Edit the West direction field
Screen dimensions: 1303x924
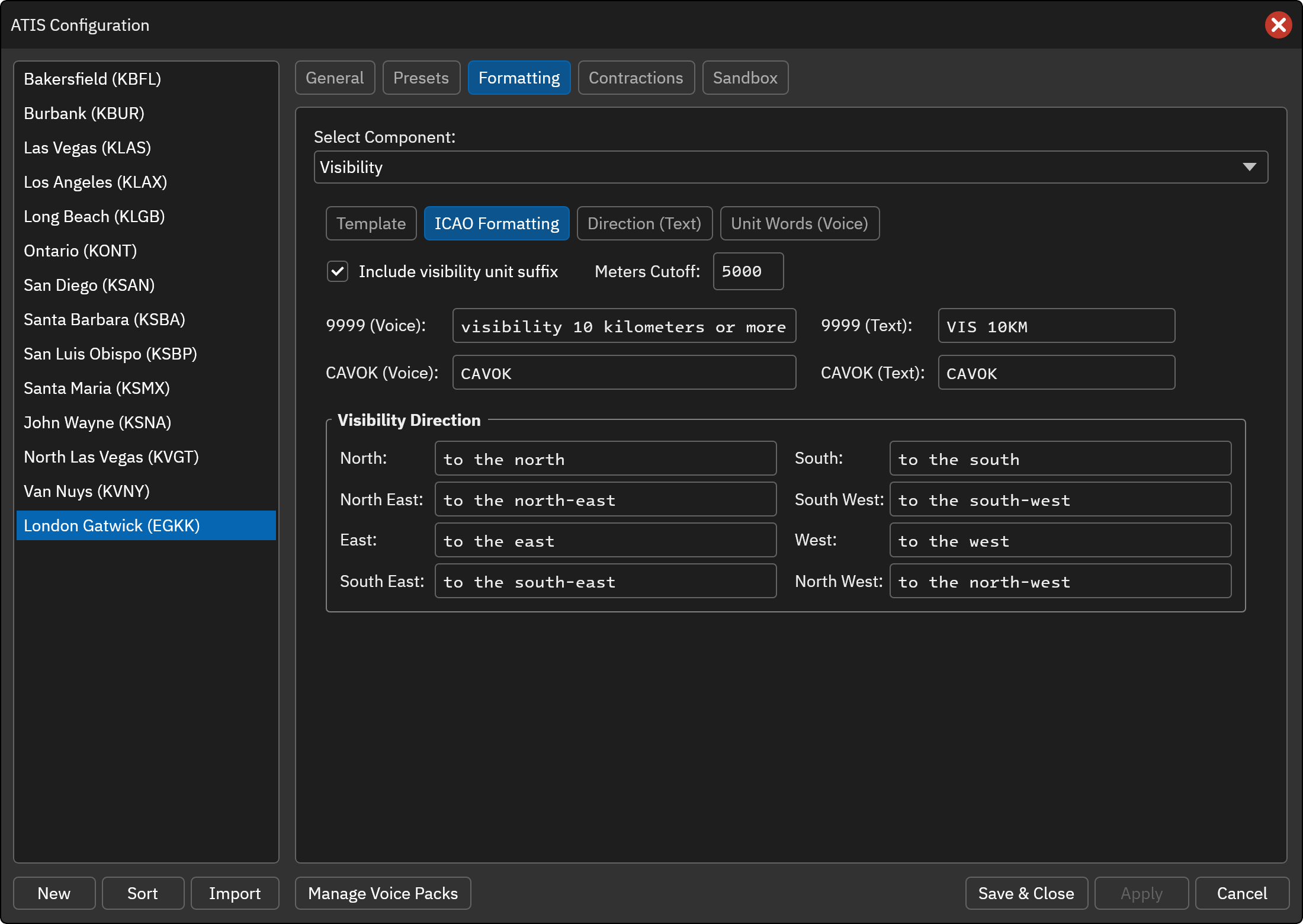[x=1060, y=540]
